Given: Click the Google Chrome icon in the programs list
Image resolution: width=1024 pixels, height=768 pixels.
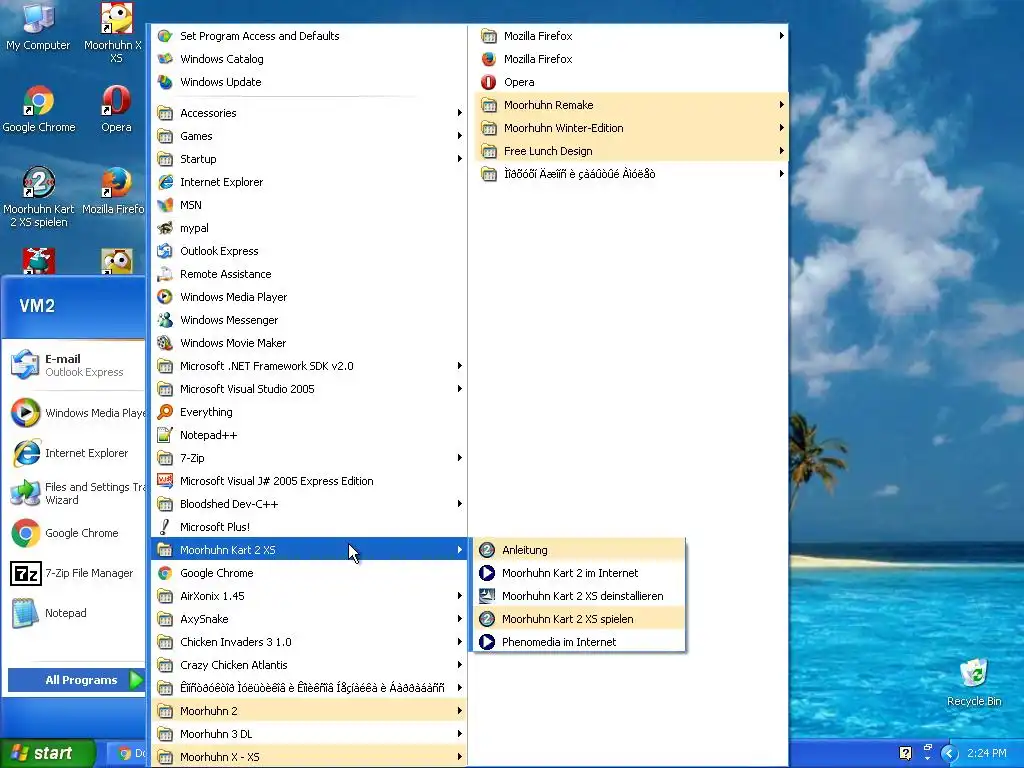Looking at the screenshot, I should click(165, 573).
